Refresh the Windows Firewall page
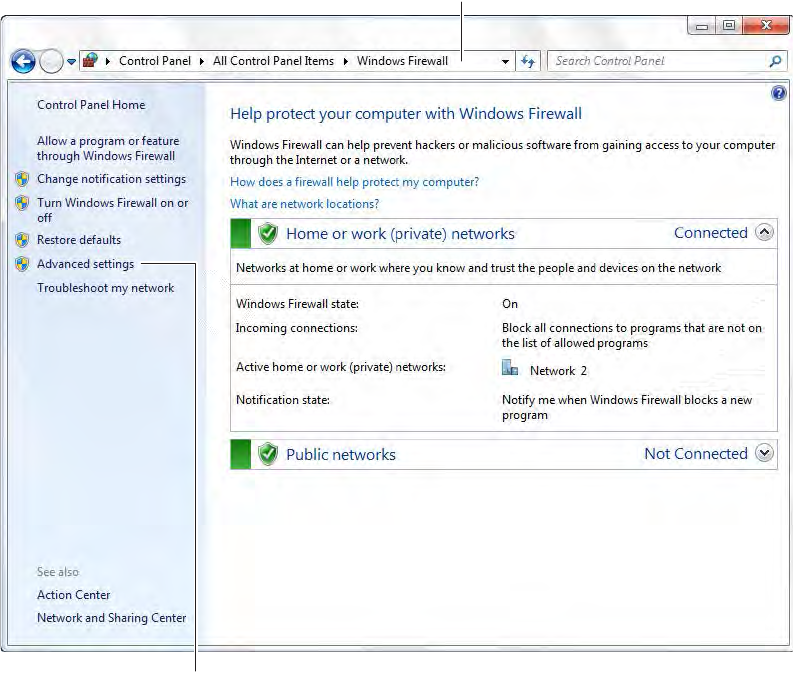 click(528, 62)
